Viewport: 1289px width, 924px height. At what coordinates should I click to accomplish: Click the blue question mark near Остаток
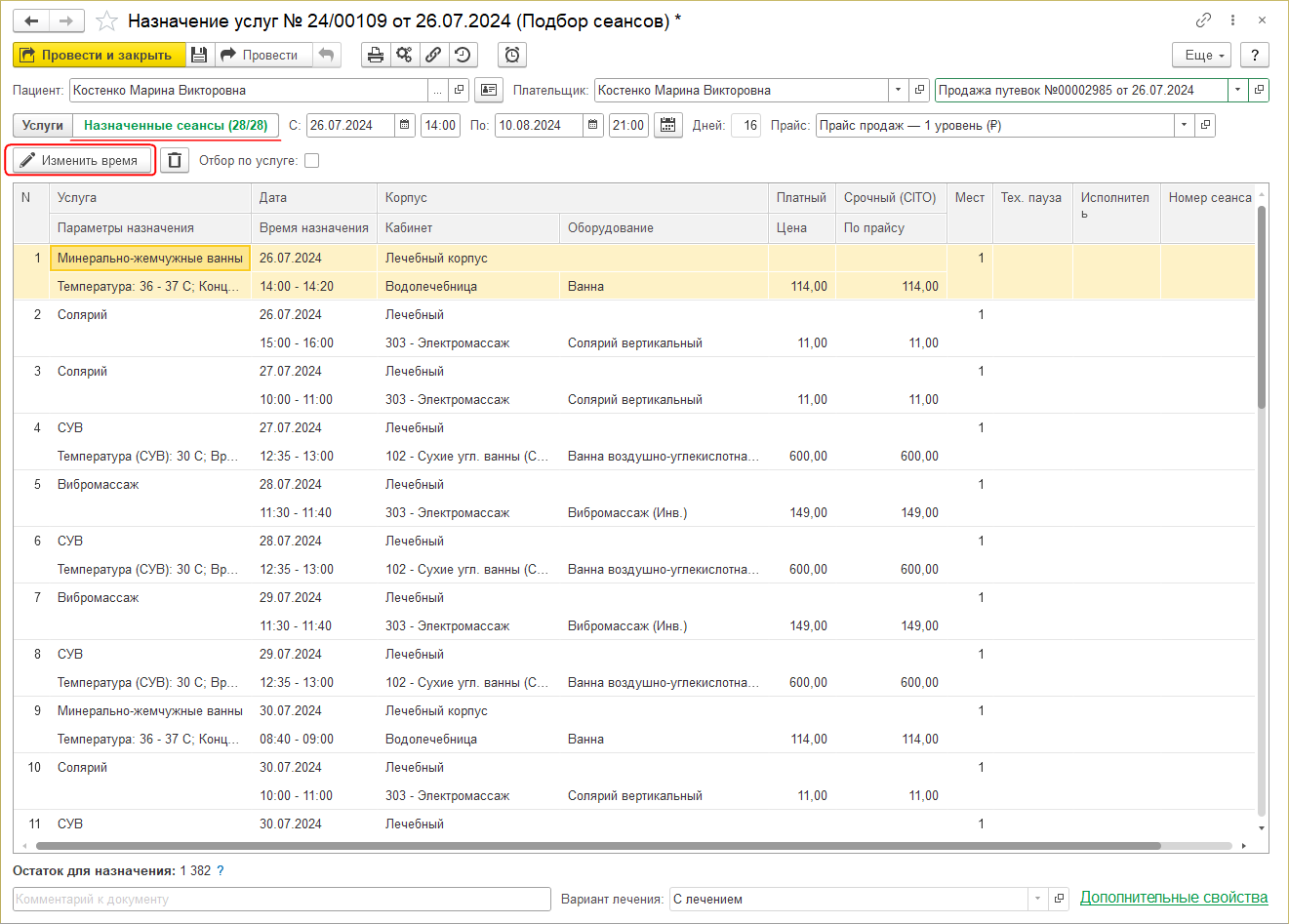(x=221, y=870)
